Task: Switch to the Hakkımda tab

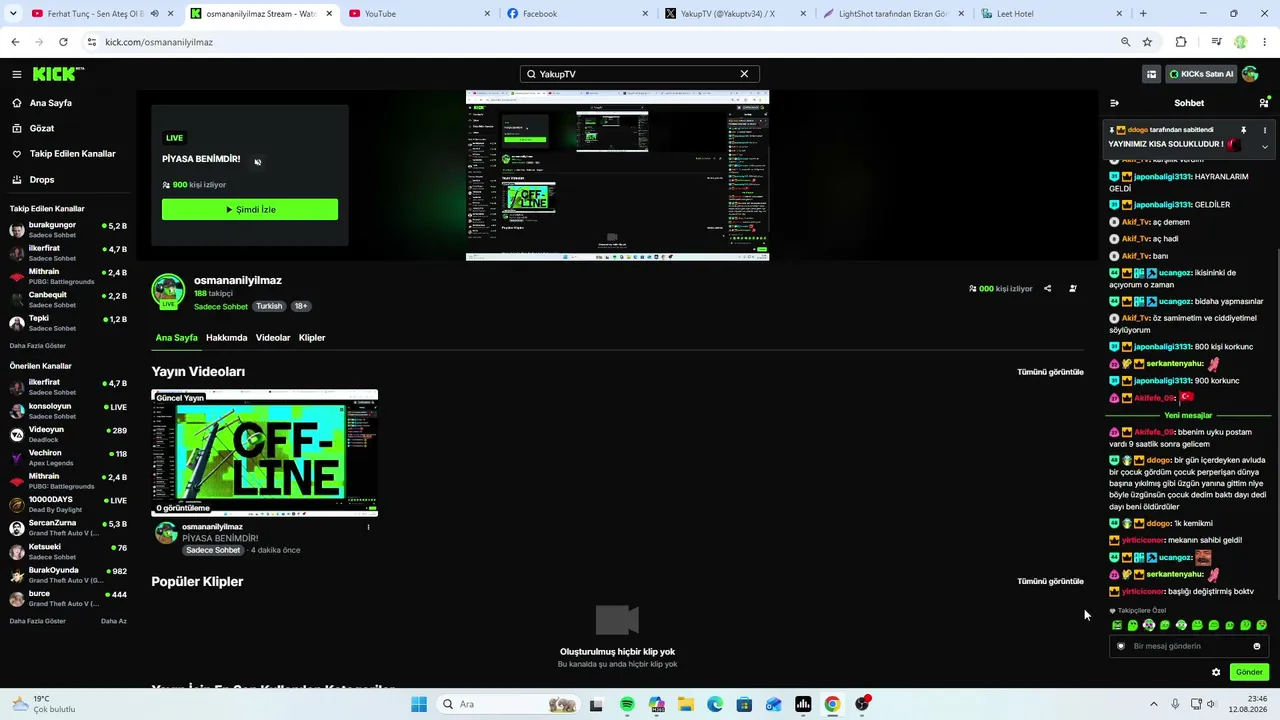Action: tap(226, 338)
